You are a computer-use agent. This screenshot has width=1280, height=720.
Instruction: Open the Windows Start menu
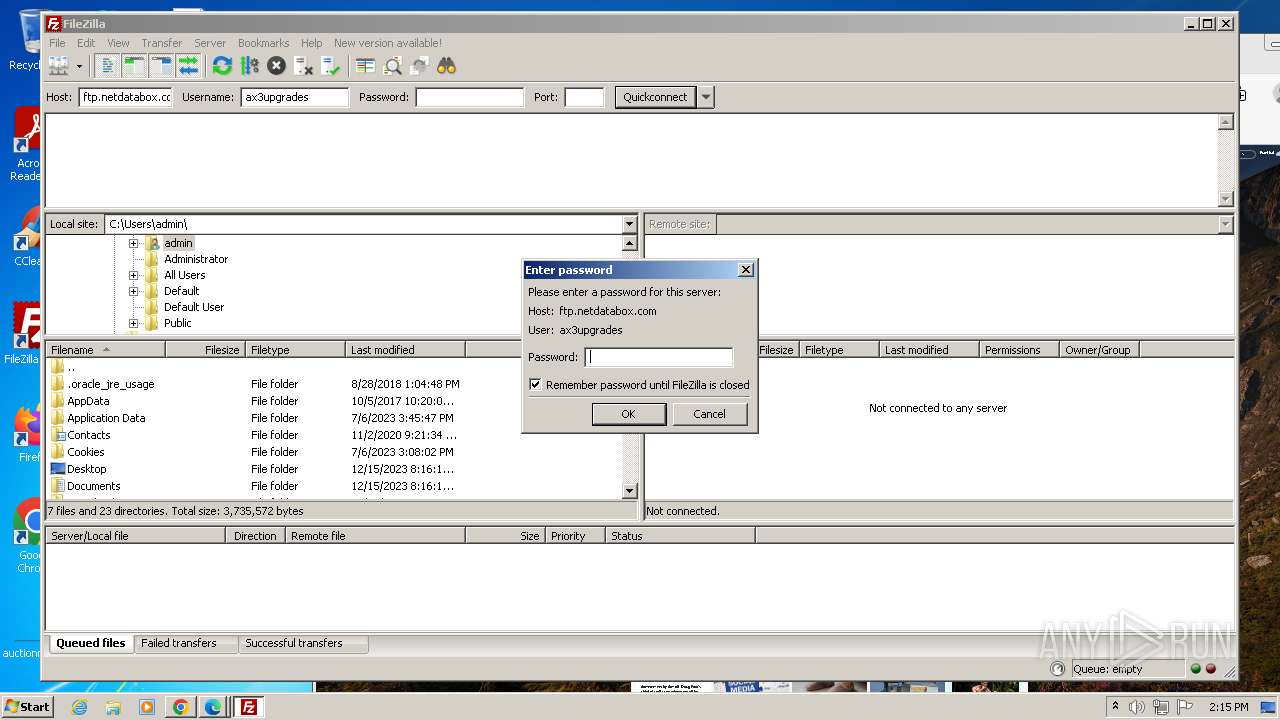(x=28, y=707)
